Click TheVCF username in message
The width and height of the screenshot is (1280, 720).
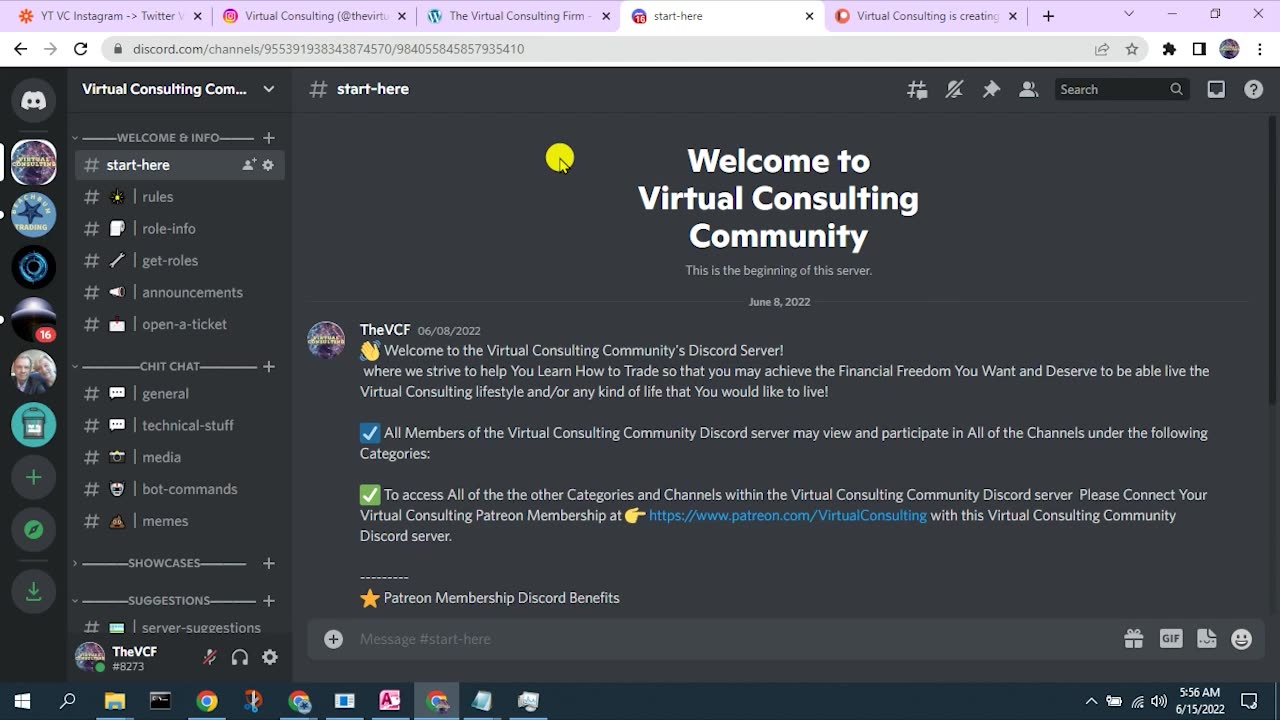[x=385, y=330]
